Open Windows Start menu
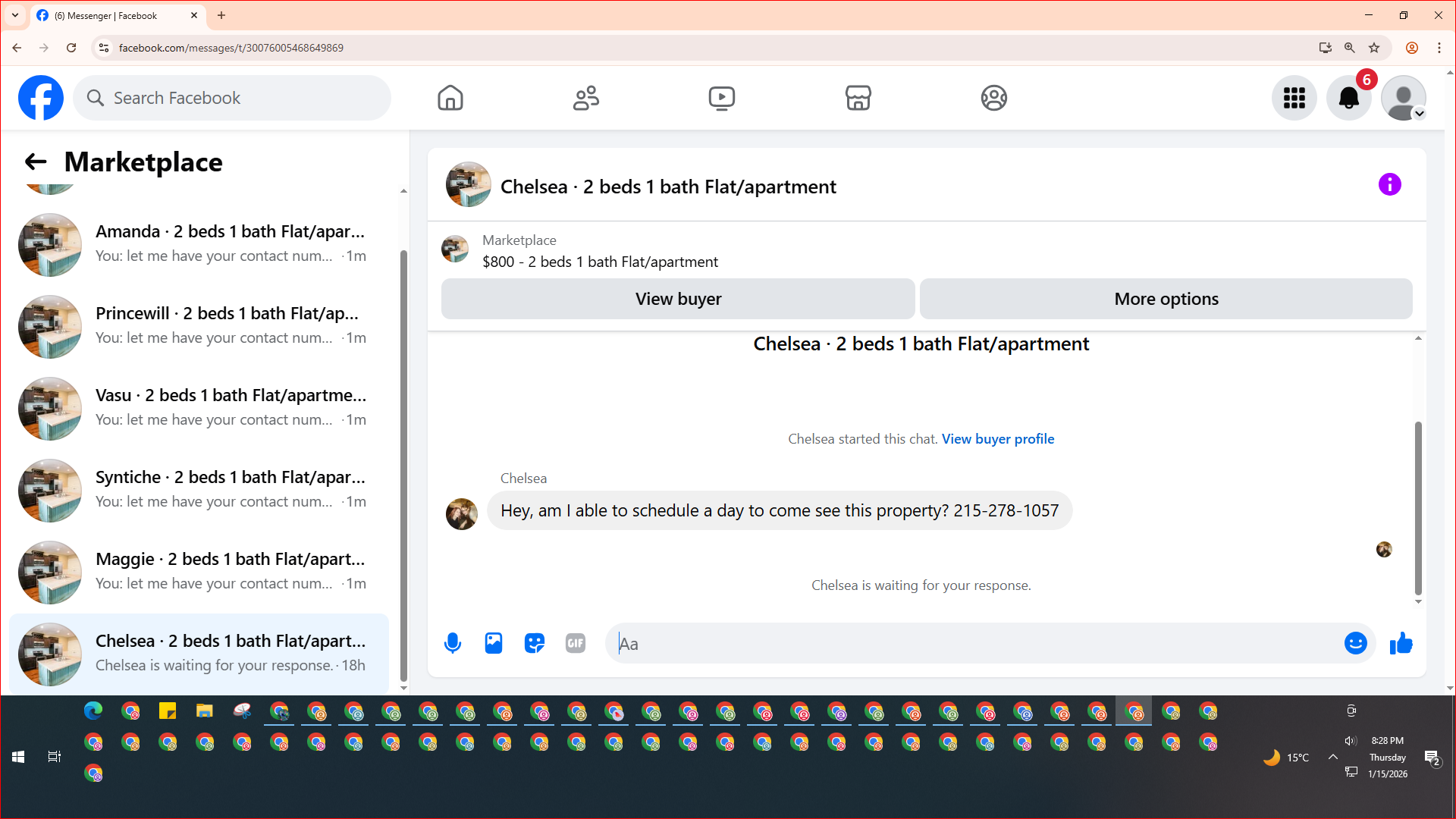The height and width of the screenshot is (819, 1456). point(18,757)
